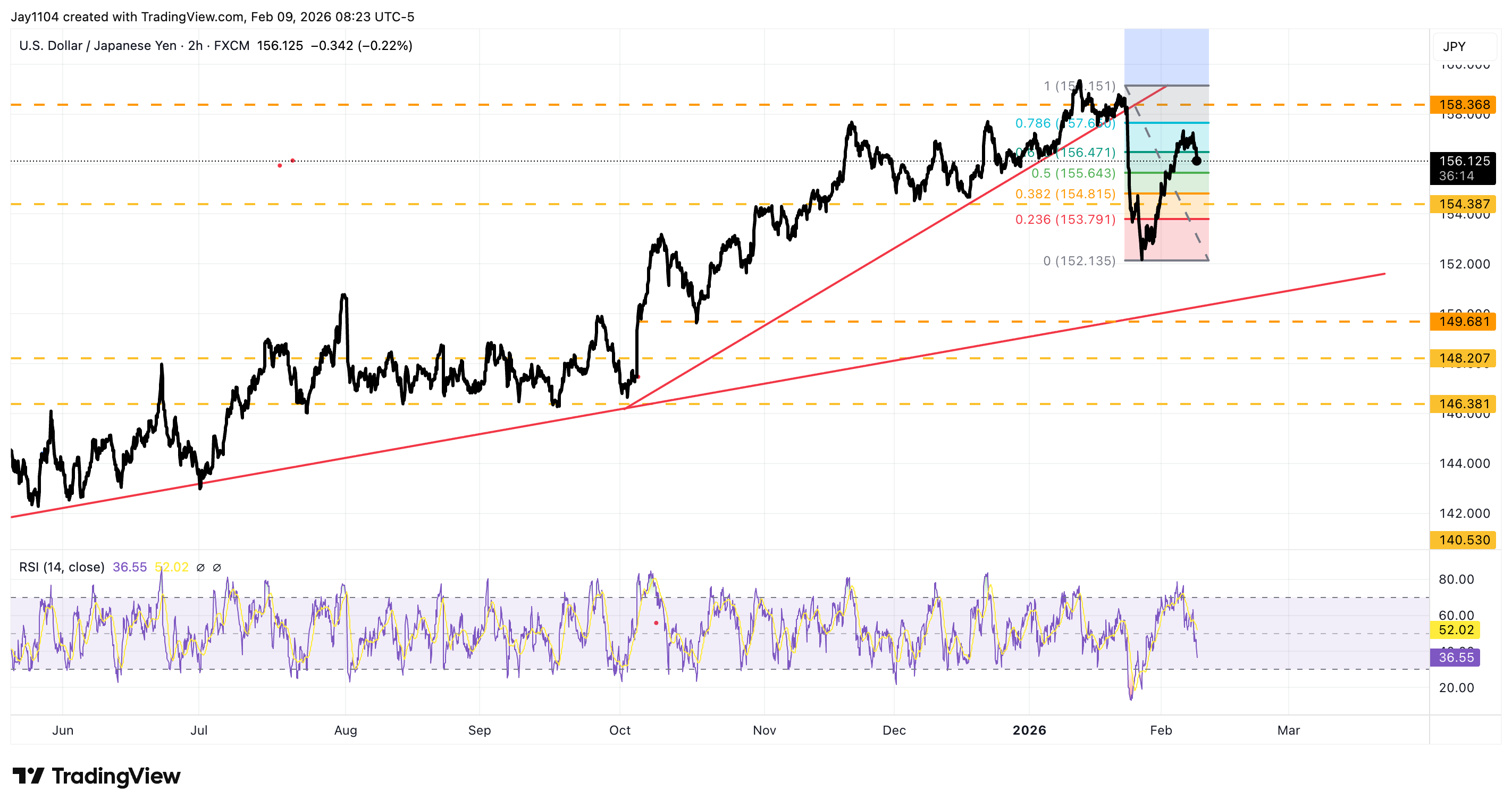Viewport: 1512px width, 808px height.
Task: Open symbol details via U.S. Dollar / Japanese Yen title
Action: tap(97, 45)
